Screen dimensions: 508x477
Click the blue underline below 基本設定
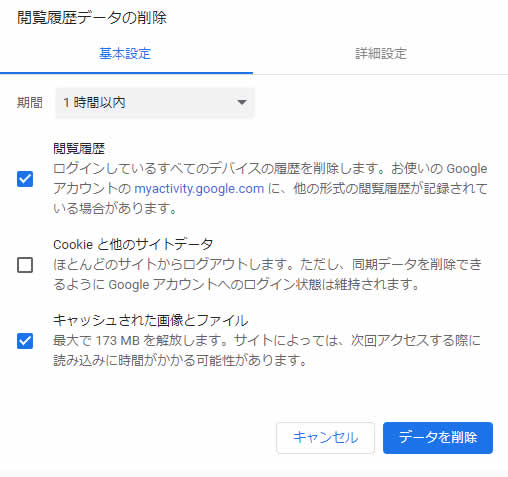coord(126,73)
